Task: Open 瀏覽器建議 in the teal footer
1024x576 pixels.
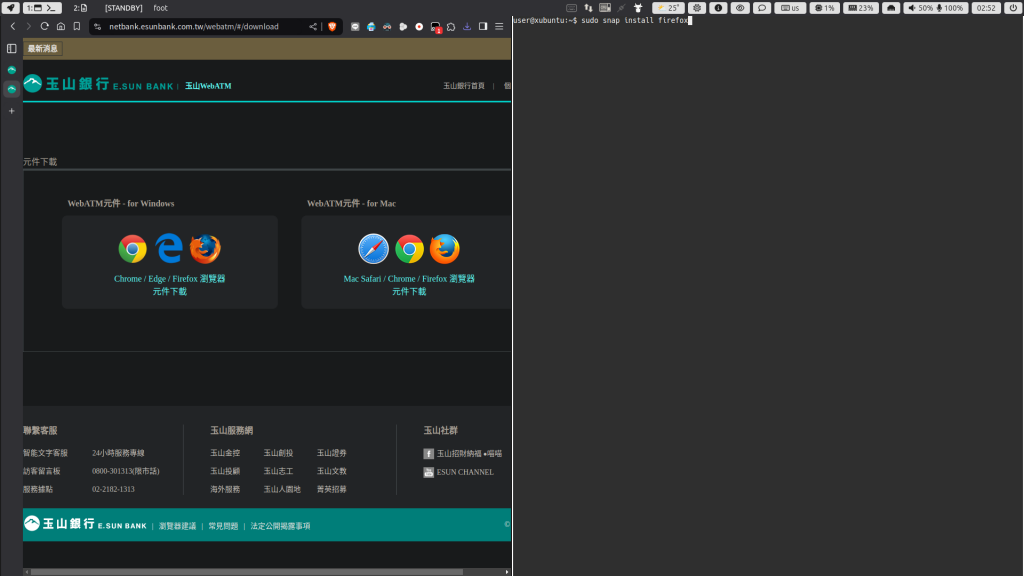Action: (x=178, y=526)
